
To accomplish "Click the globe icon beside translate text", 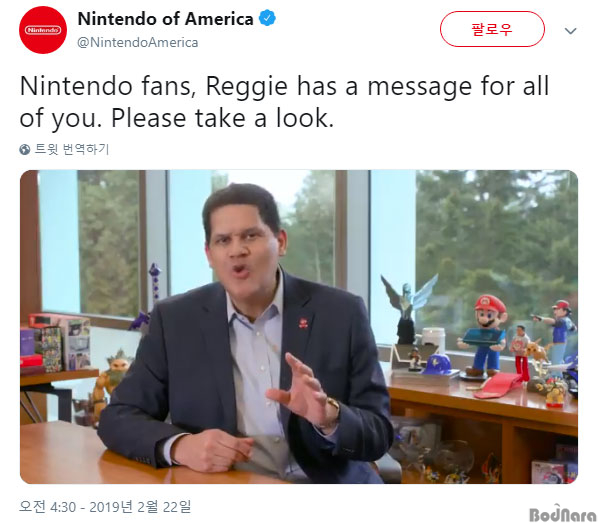I will tap(24, 149).
